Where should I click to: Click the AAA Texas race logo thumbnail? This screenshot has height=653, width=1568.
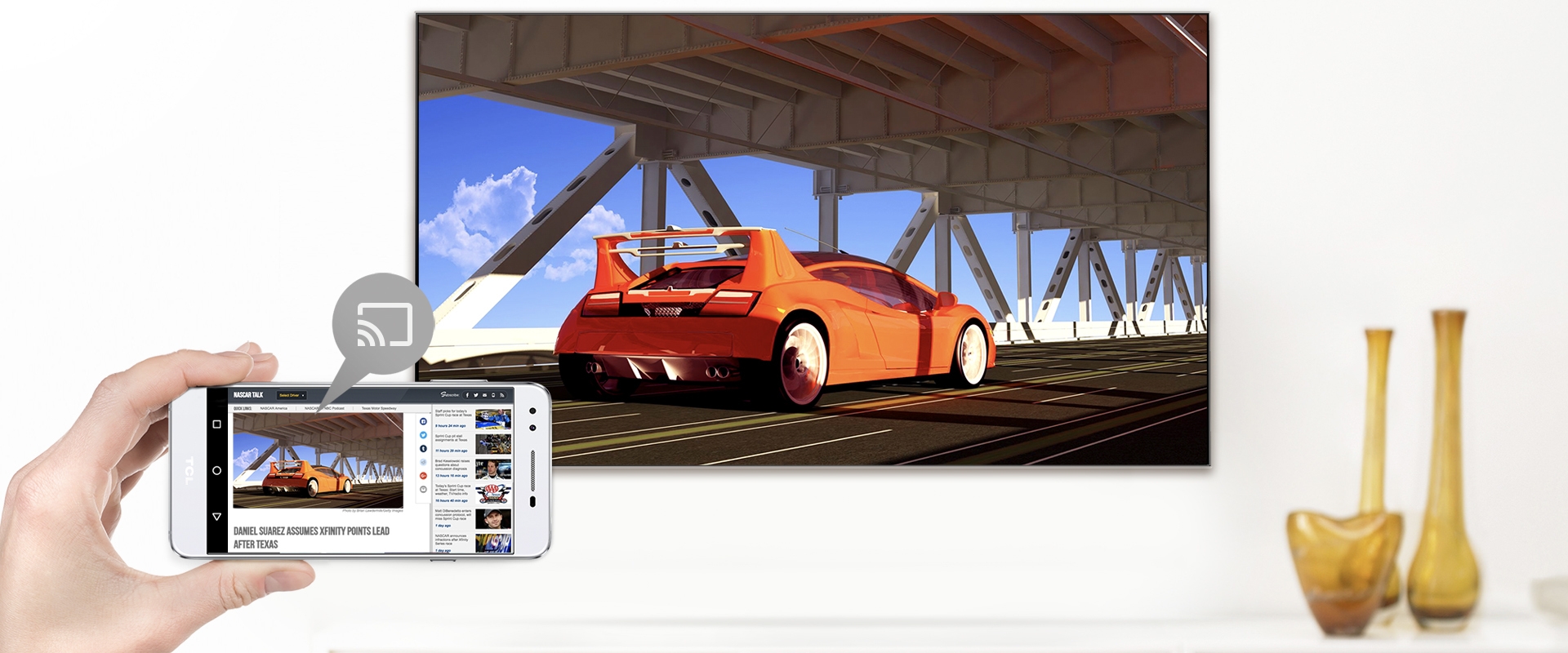(493, 494)
